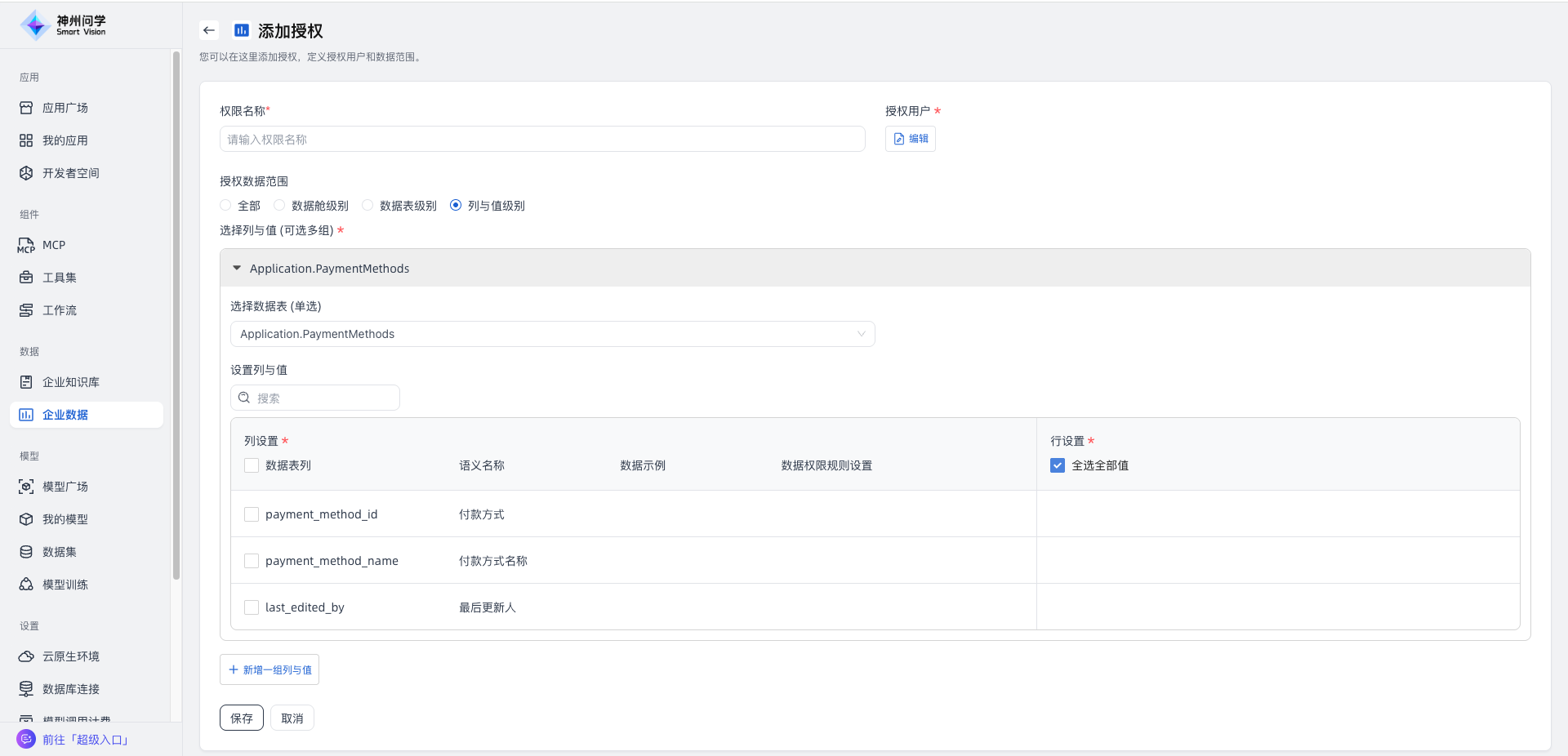
Task: Click the 企业知识库 icon
Action: tap(26, 382)
